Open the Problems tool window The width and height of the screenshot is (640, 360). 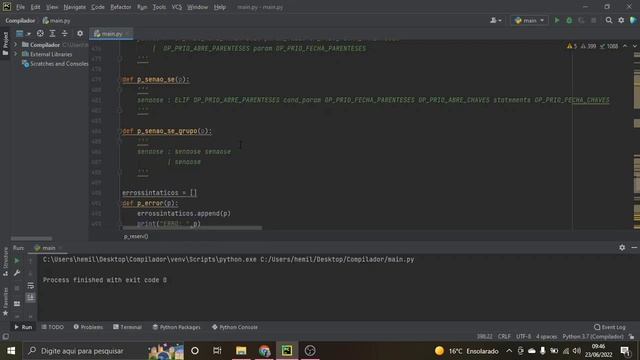tap(88, 327)
